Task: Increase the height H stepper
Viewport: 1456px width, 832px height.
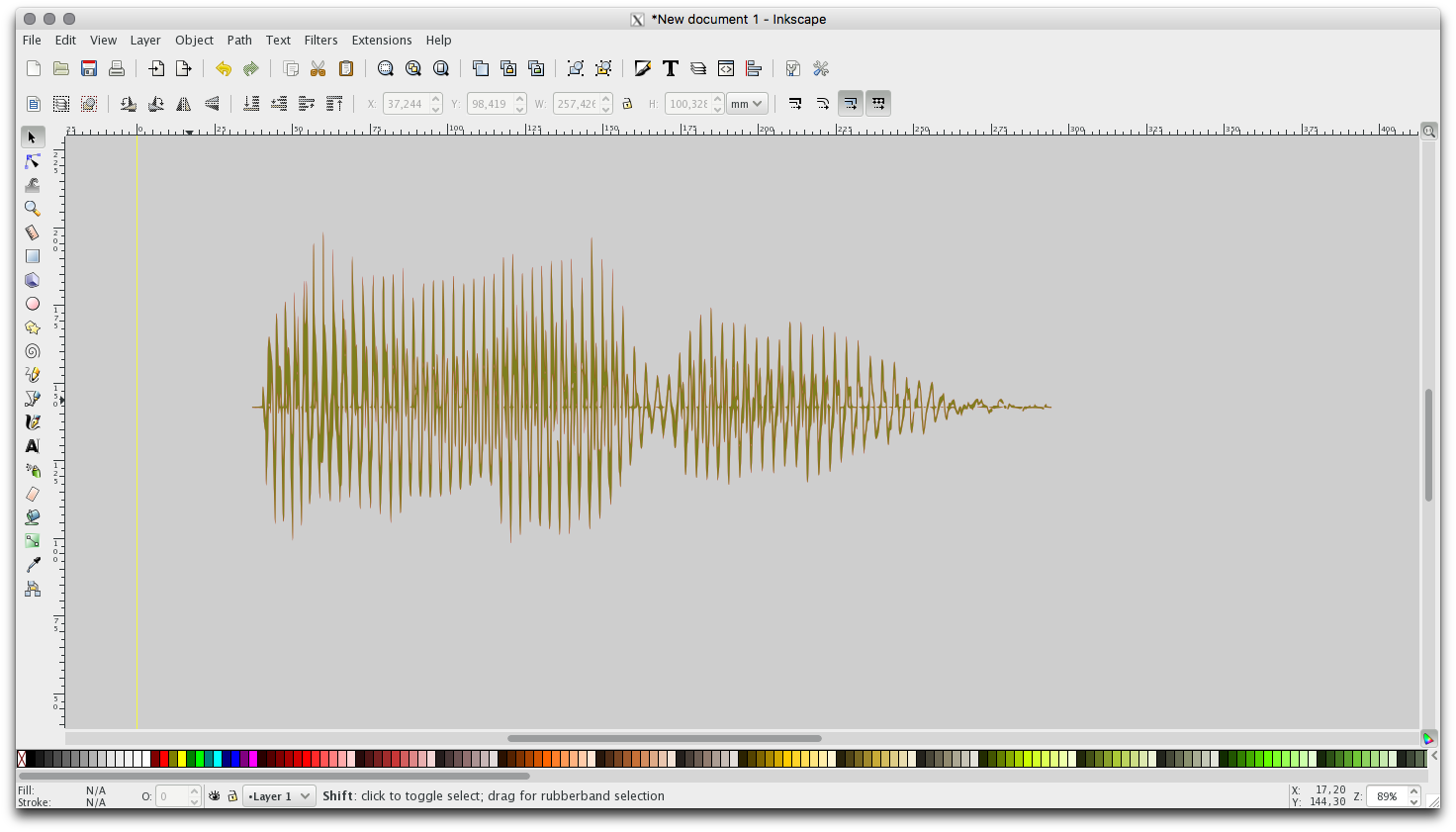Action: [718, 99]
